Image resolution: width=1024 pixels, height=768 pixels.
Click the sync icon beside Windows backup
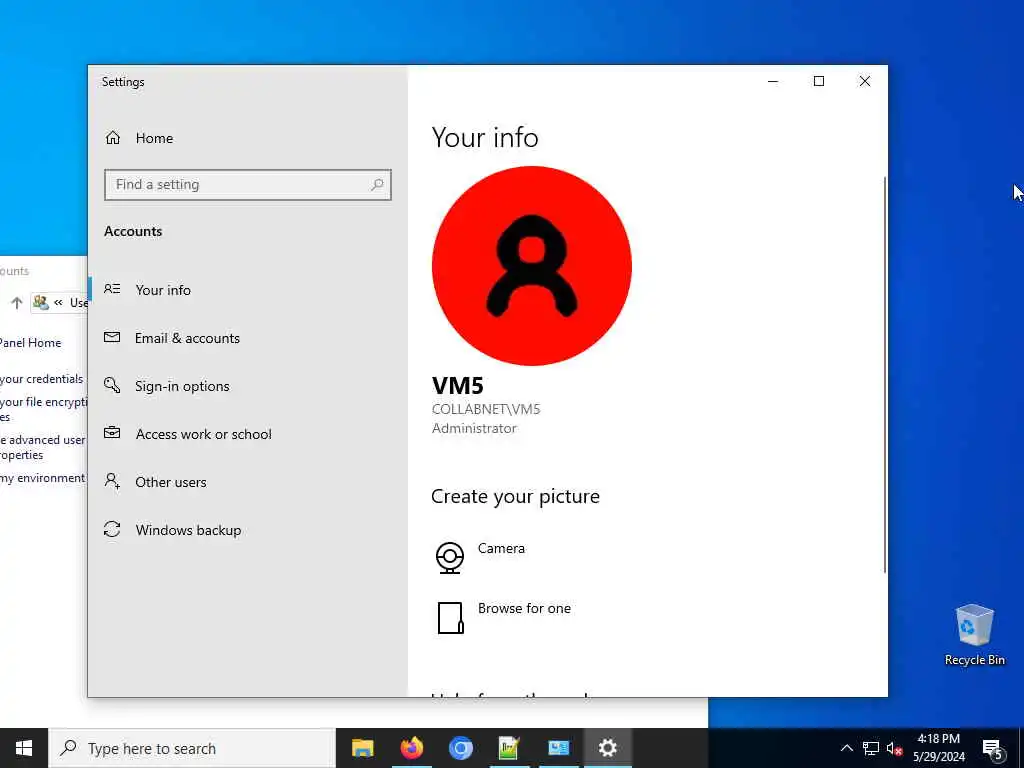click(112, 529)
